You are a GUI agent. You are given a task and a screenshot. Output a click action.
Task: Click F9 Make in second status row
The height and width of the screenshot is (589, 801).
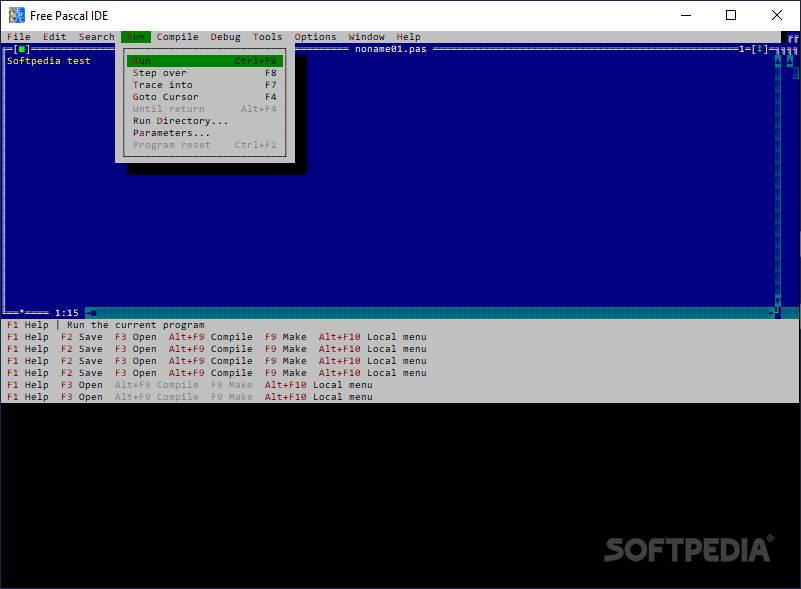point(286,337)
